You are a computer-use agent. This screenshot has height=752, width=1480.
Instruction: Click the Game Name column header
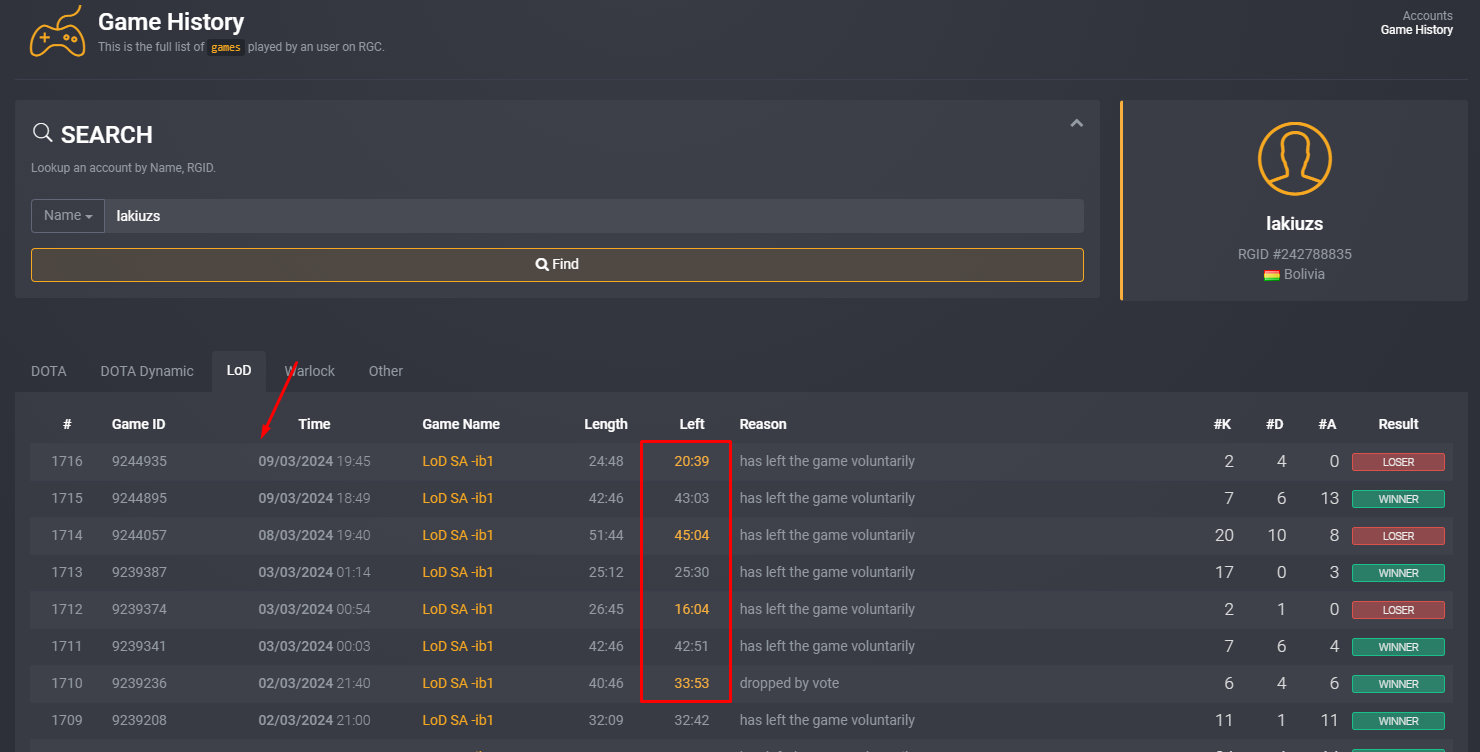point(461,424)
